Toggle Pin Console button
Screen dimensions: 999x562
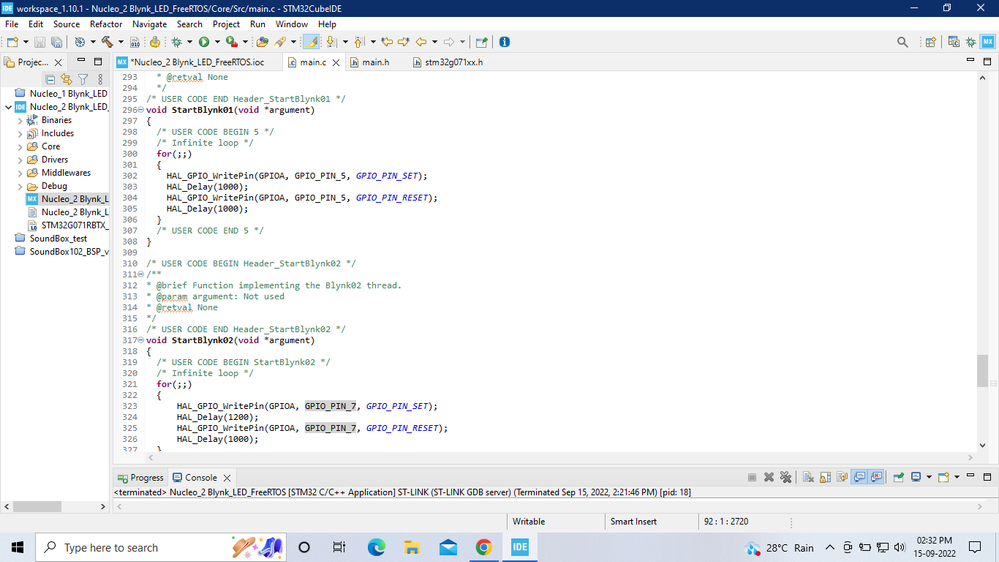point(898,477)
